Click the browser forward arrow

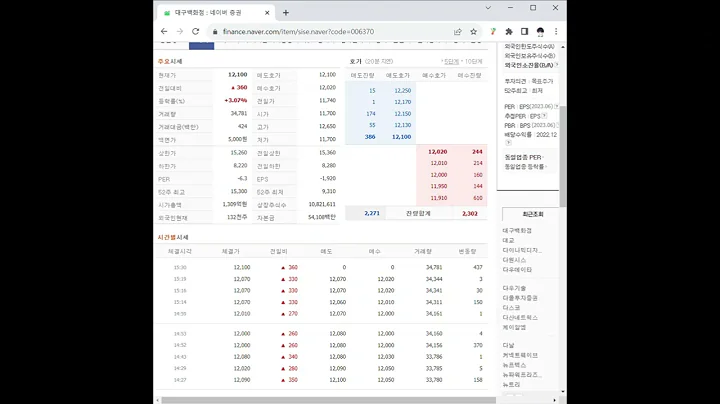180,31
